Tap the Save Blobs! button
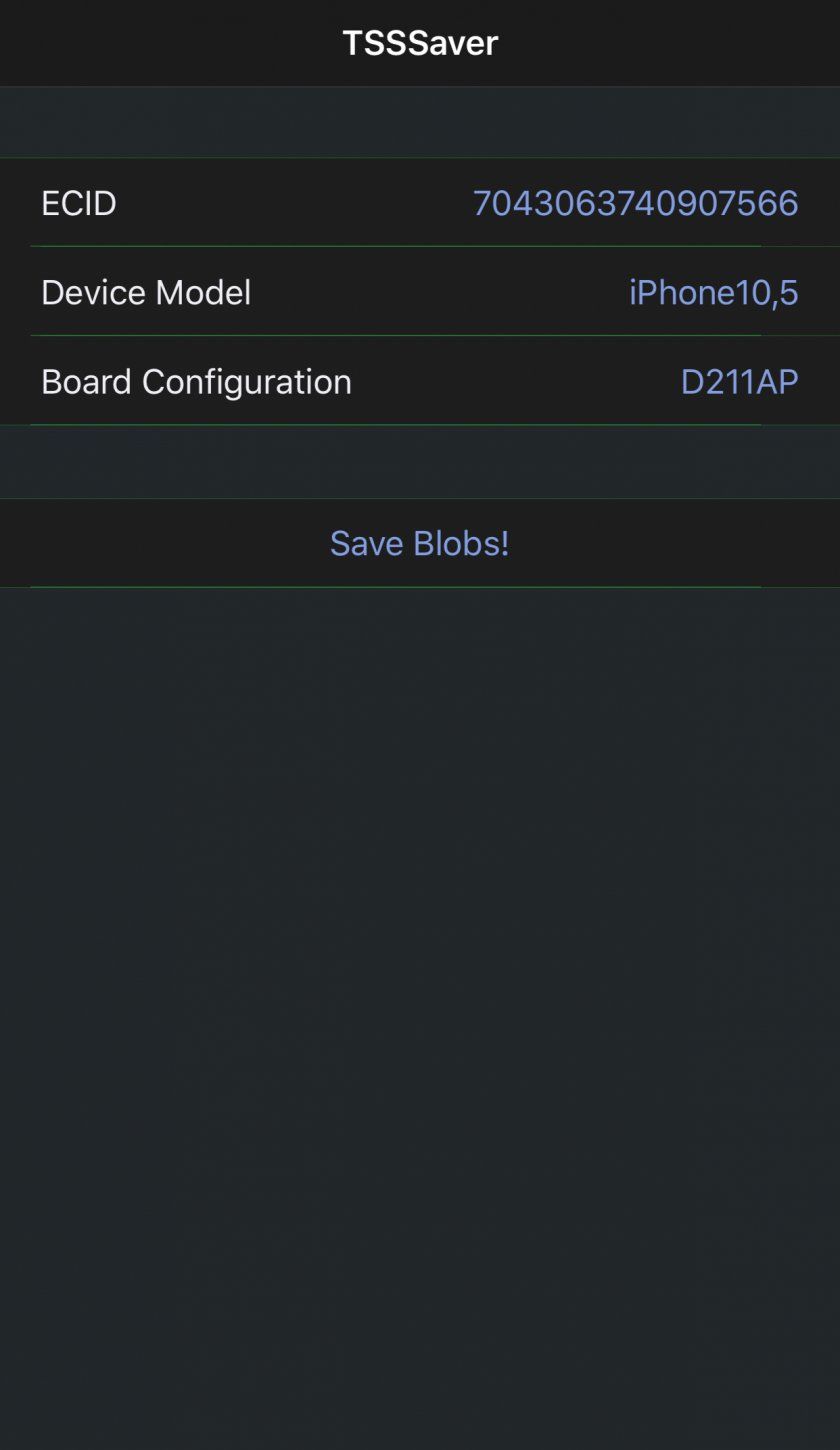The width and height of the screenshot is (840, 1450). pos(419,543)
